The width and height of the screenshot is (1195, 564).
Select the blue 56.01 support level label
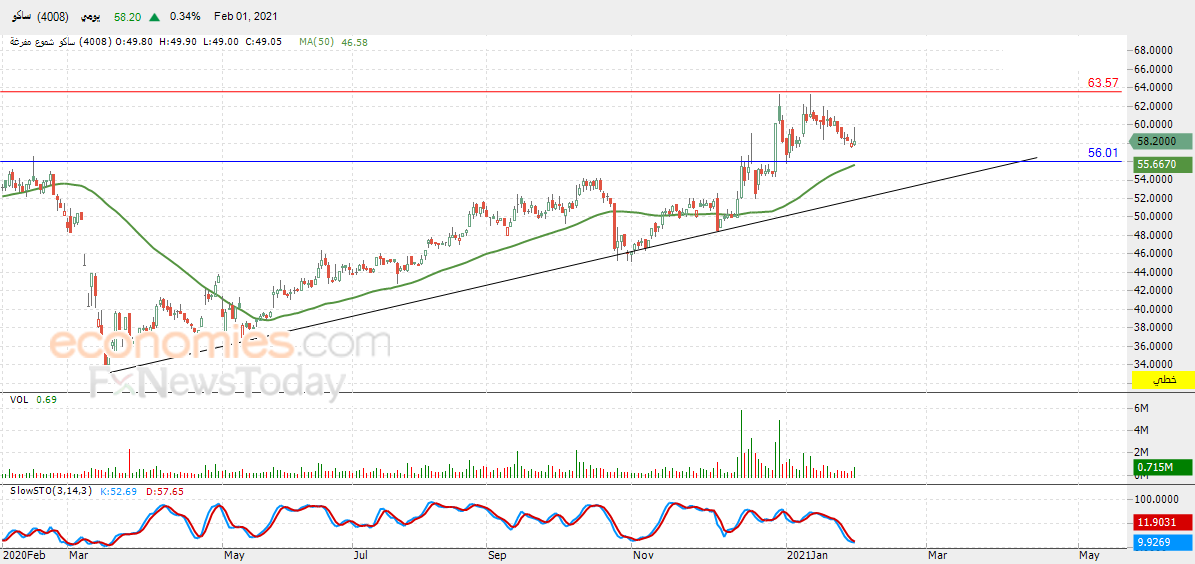pyautogui.click(x=1103, y=152)
